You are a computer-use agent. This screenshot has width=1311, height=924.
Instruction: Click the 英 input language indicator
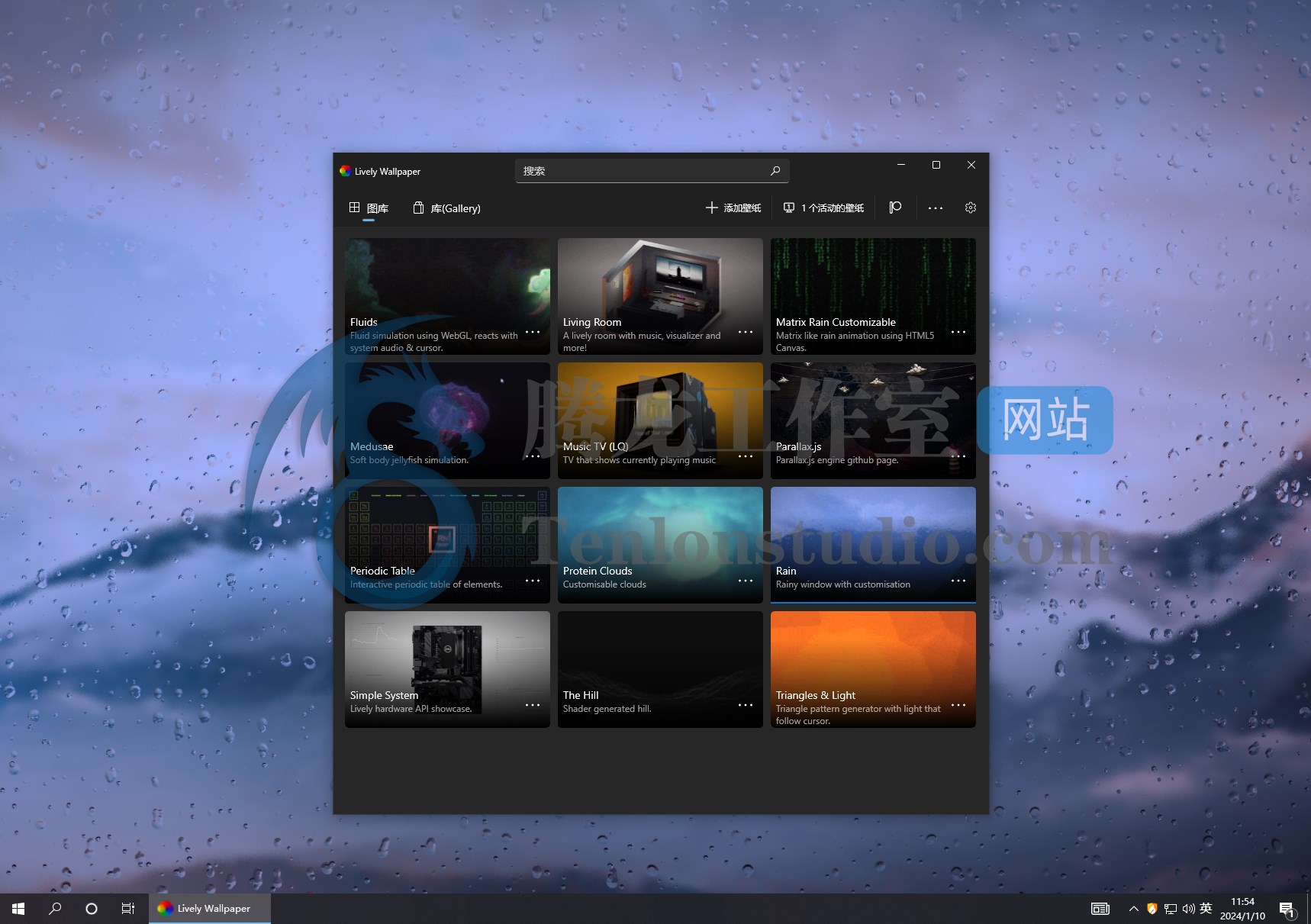point(1206,908)
